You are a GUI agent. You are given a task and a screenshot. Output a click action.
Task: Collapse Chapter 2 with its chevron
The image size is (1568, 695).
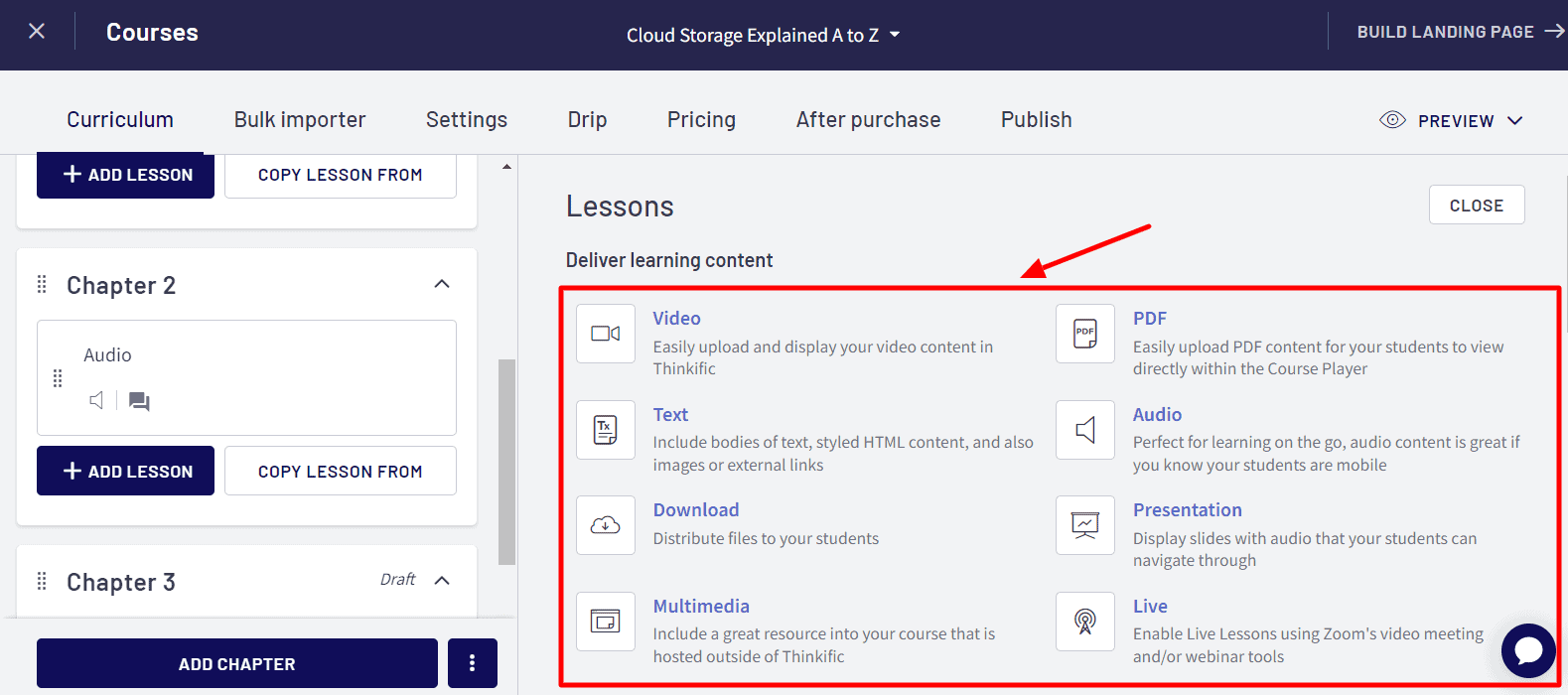point(442,285)
